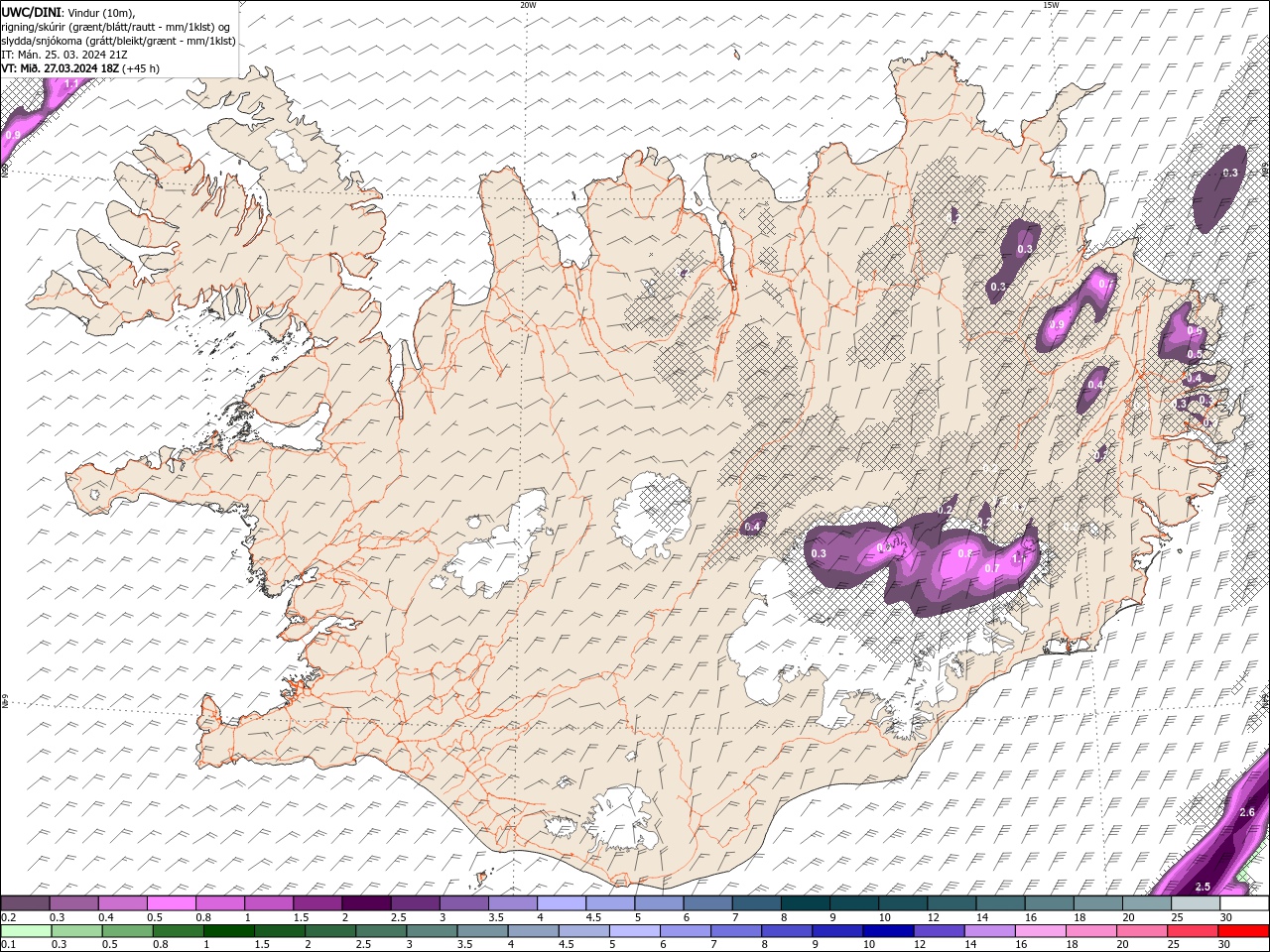This screenshot has height=952, width=1270.
Task: Select the dusky purple 0.2–0.3 top legend swatch
Action: click(x=25, y=903)
